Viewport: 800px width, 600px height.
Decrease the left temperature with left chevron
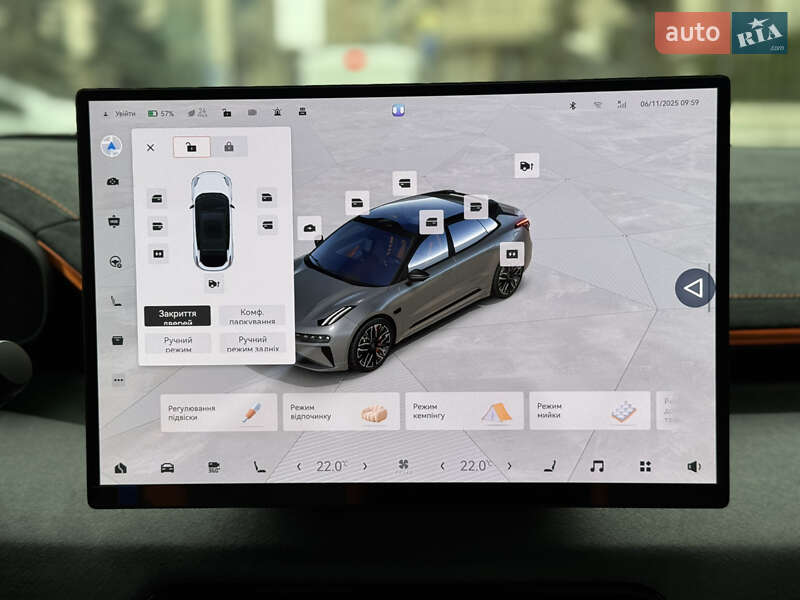(298, 466)
